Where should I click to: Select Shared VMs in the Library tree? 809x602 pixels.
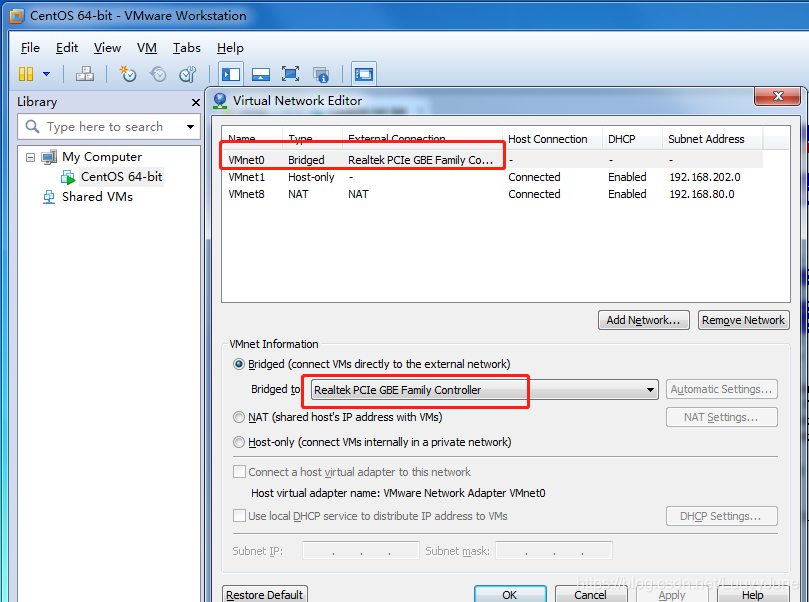click(x=97, y=197)
